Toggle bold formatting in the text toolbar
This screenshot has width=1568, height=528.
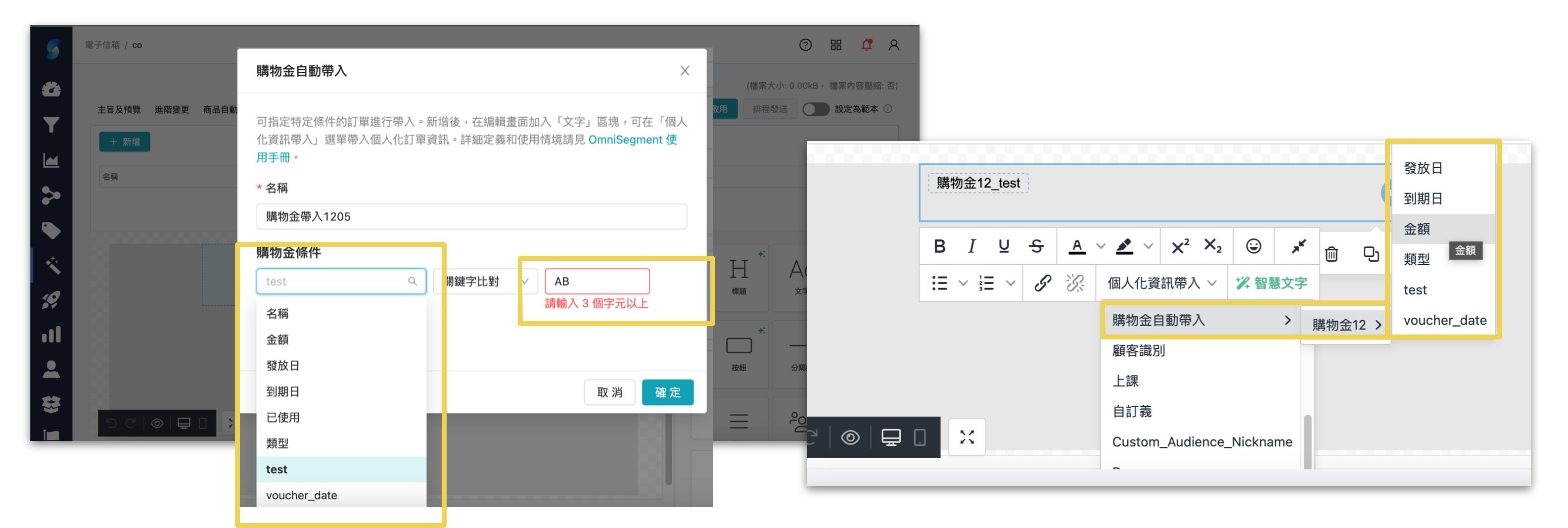(x=939, y=246)
